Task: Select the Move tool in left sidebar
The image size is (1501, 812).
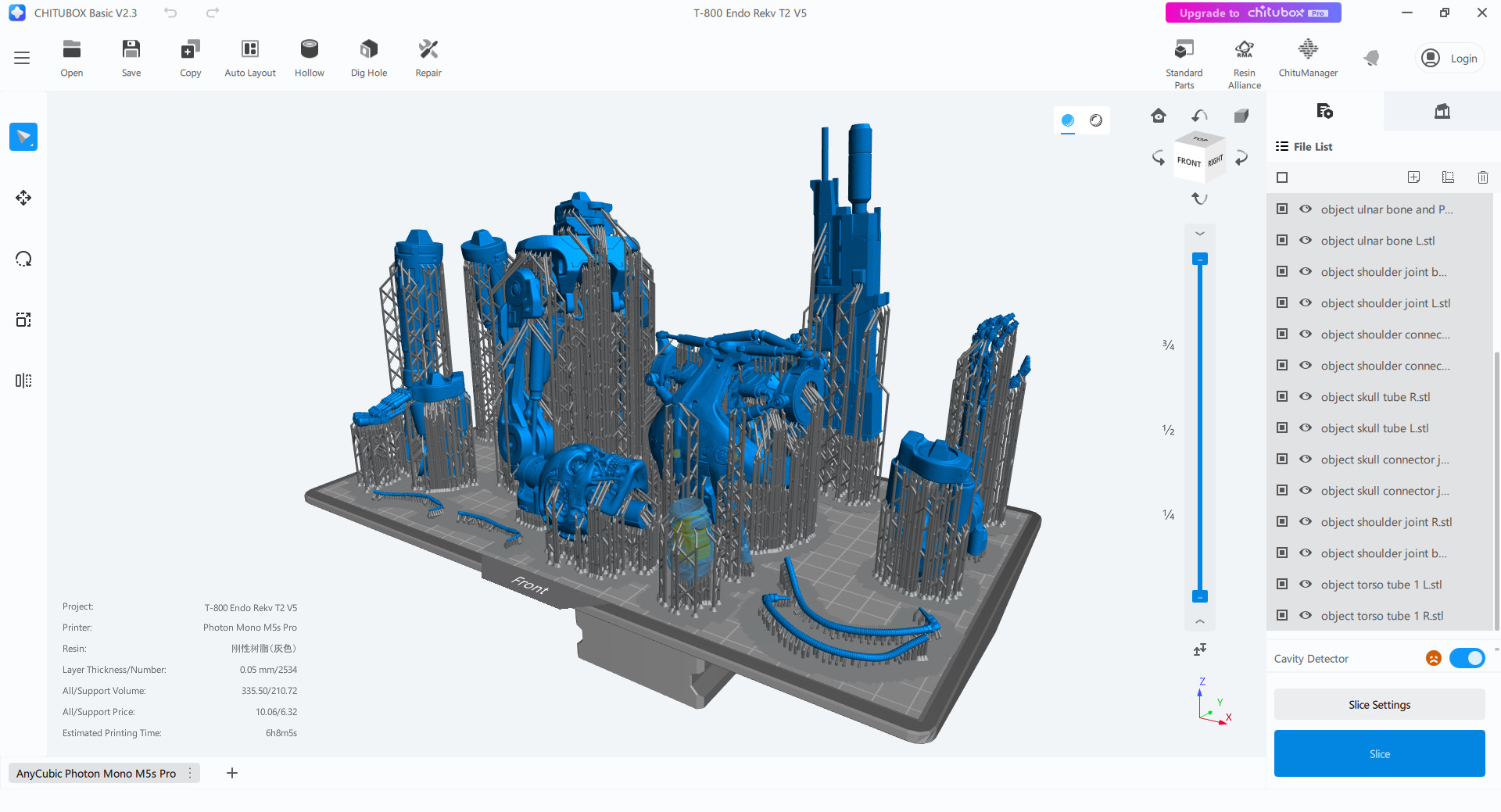Action: 23,198
